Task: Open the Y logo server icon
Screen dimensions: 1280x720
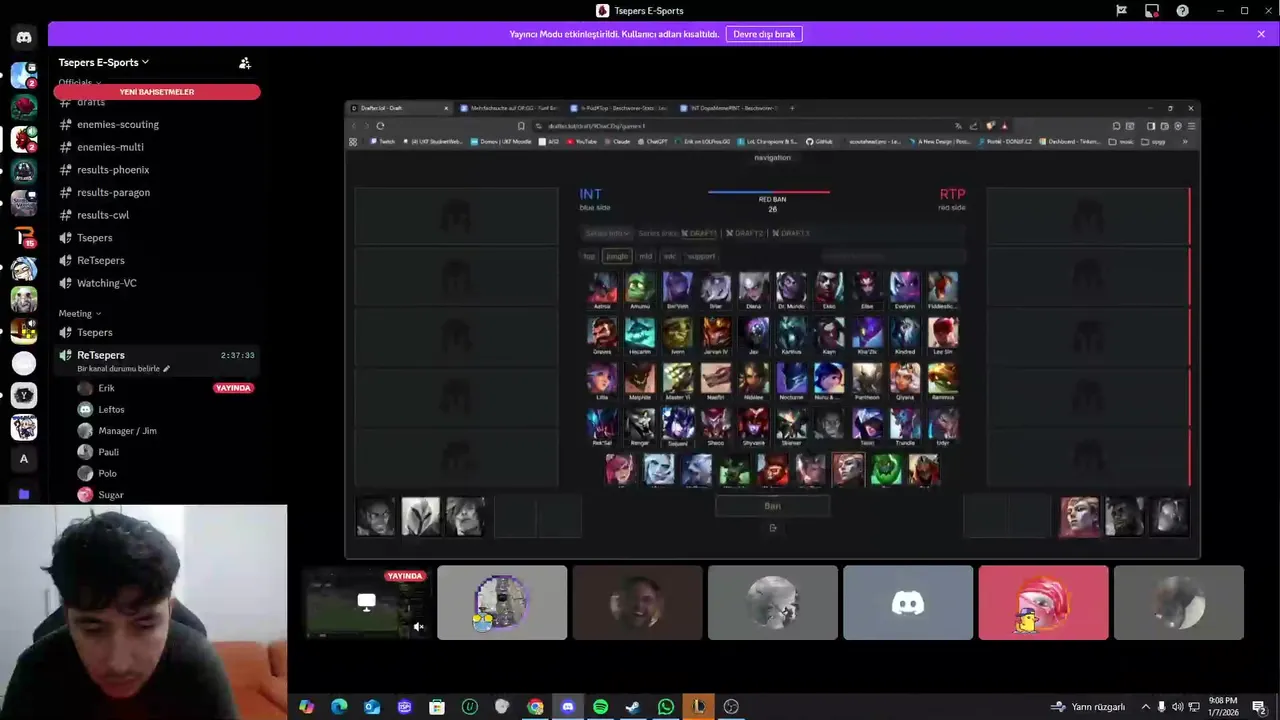Action: pos(24,395)
